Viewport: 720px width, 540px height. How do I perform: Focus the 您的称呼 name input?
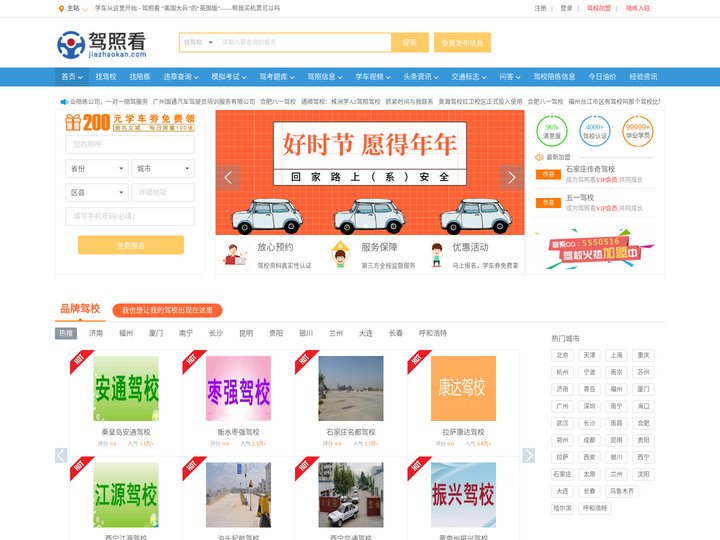[x=130, y=144]
